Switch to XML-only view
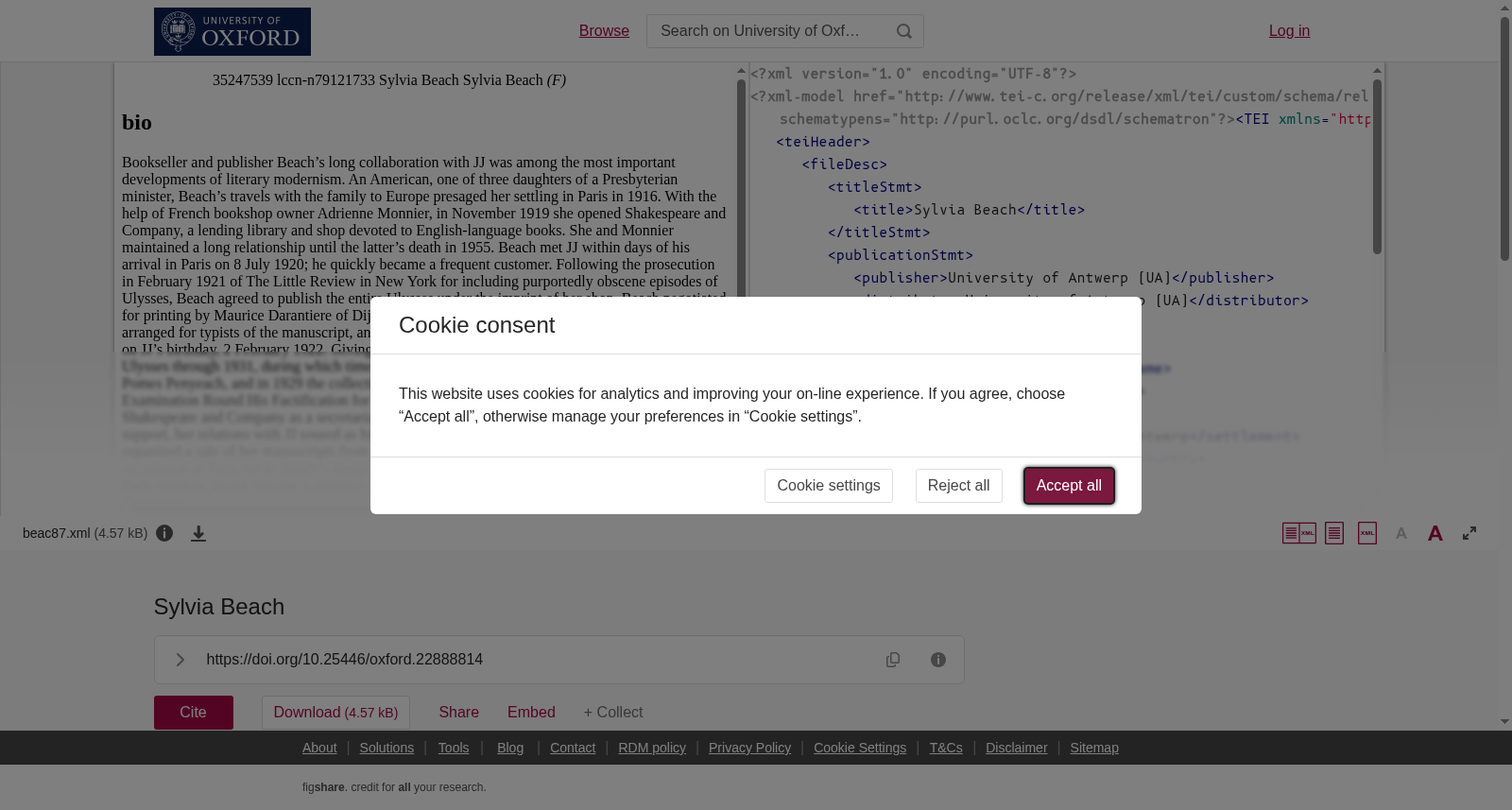Image resolution: width=1512 pixels, height=810 pixels. tap(1367, 533)
